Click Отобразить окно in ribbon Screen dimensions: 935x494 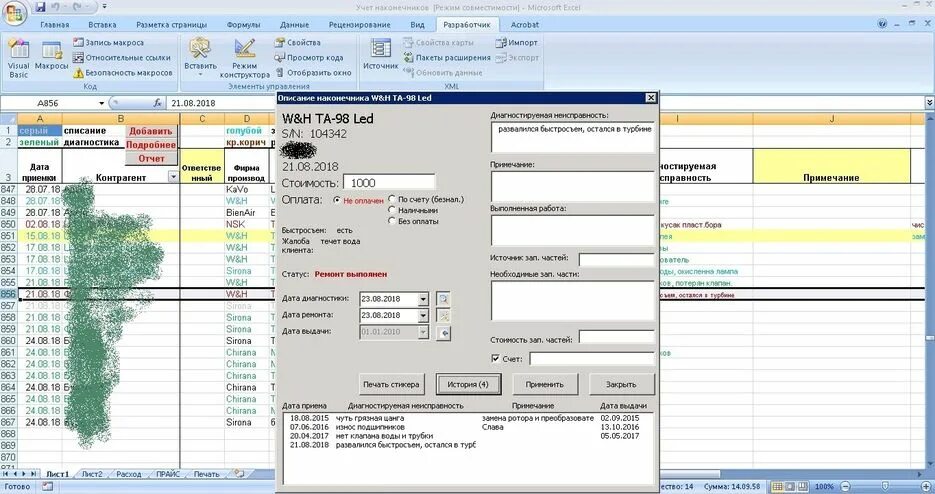(312, 73)
